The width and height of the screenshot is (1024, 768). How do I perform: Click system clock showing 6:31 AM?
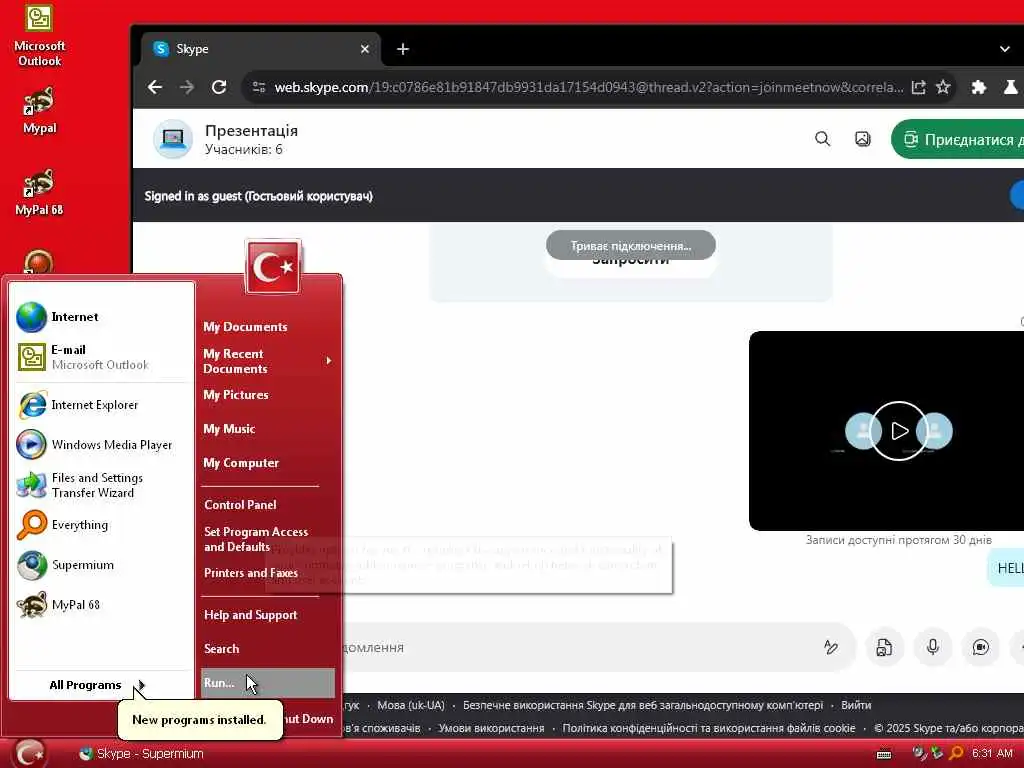991,753
